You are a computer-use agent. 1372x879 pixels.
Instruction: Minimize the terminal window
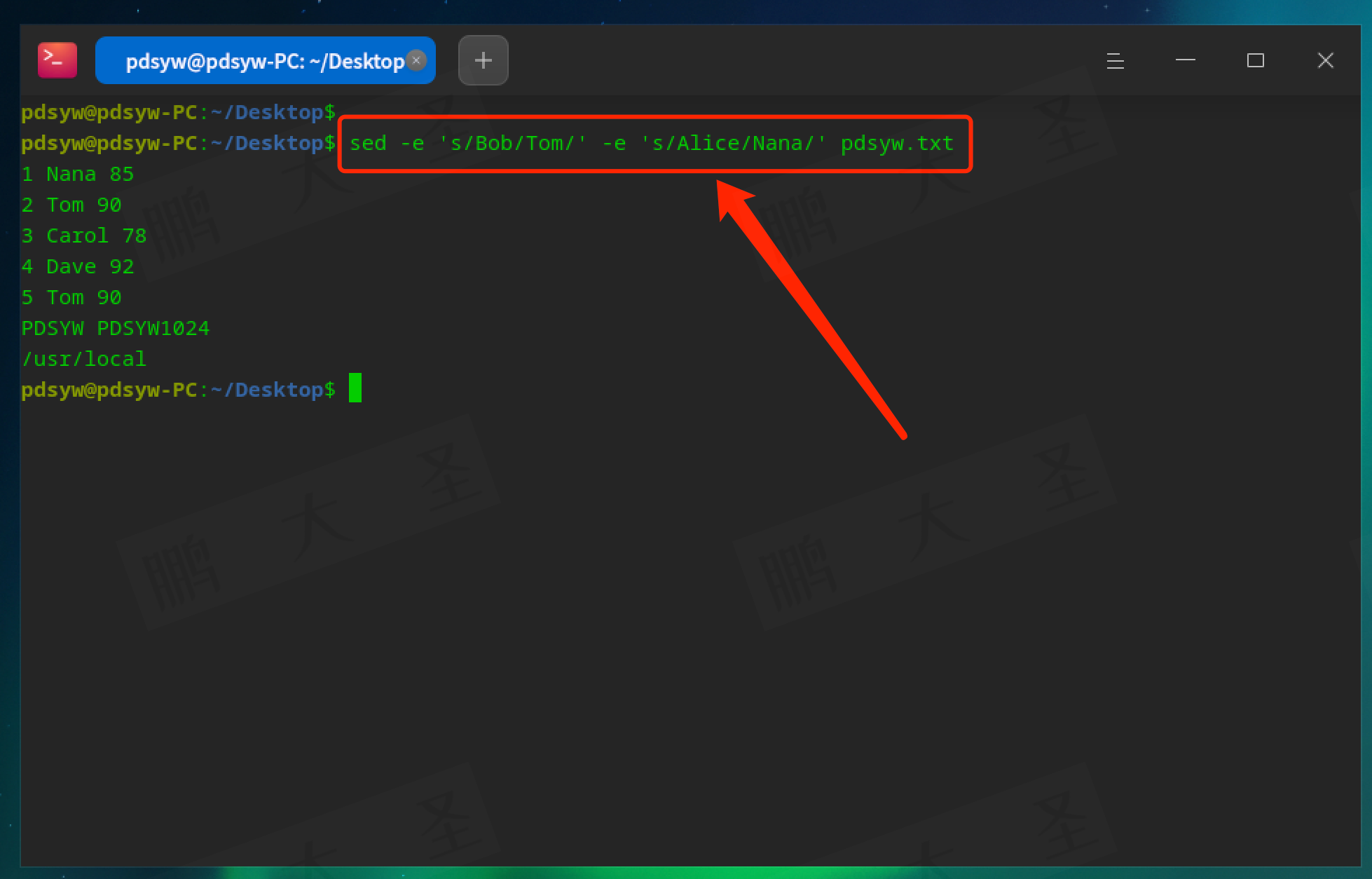[1185, 61]
